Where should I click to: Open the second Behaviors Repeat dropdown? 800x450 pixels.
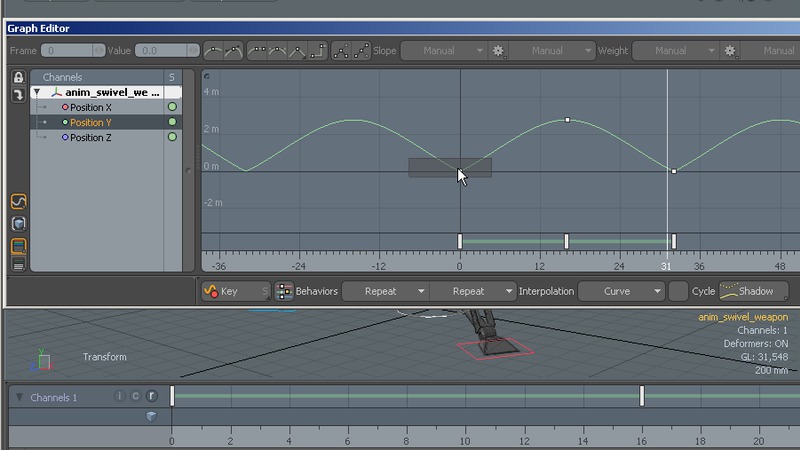473,291
